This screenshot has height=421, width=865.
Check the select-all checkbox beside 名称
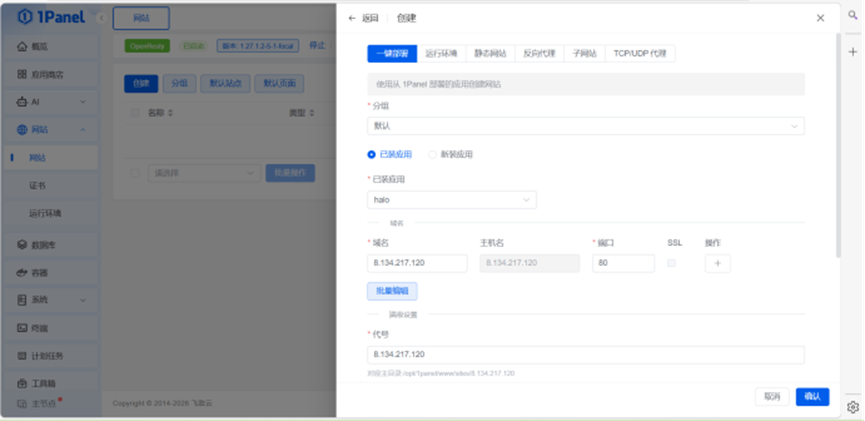[x=135, y=113]
